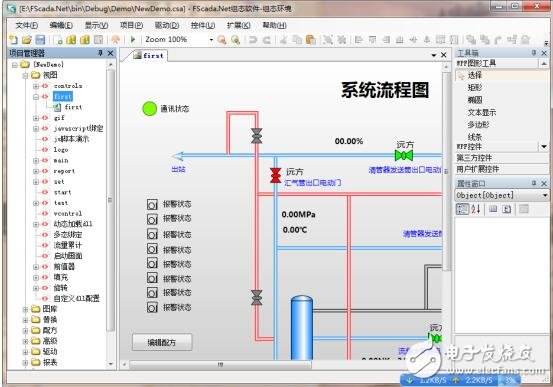Click the Redo arrow toolbar icon
The image size is (553, 387).
267,40
